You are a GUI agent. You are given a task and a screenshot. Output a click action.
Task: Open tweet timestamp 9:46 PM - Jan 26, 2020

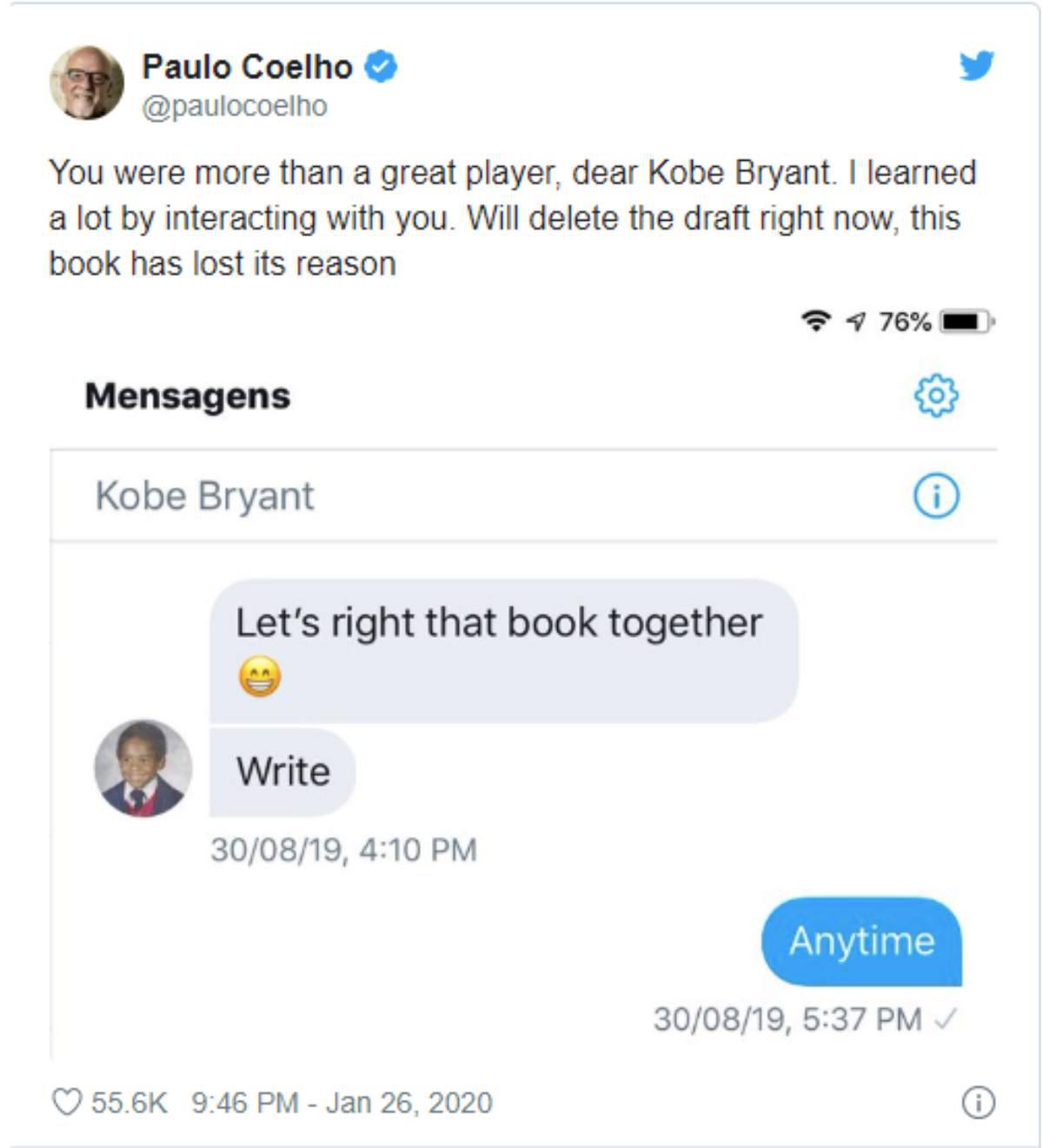pyautogui.click(x=342, y=1102)
